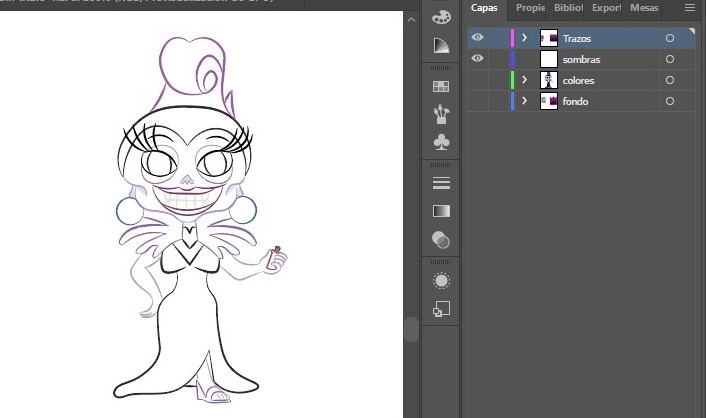The height and width of the screenshot is (418, 706).
Task: Show the colores layer
Action: point(477,80)
